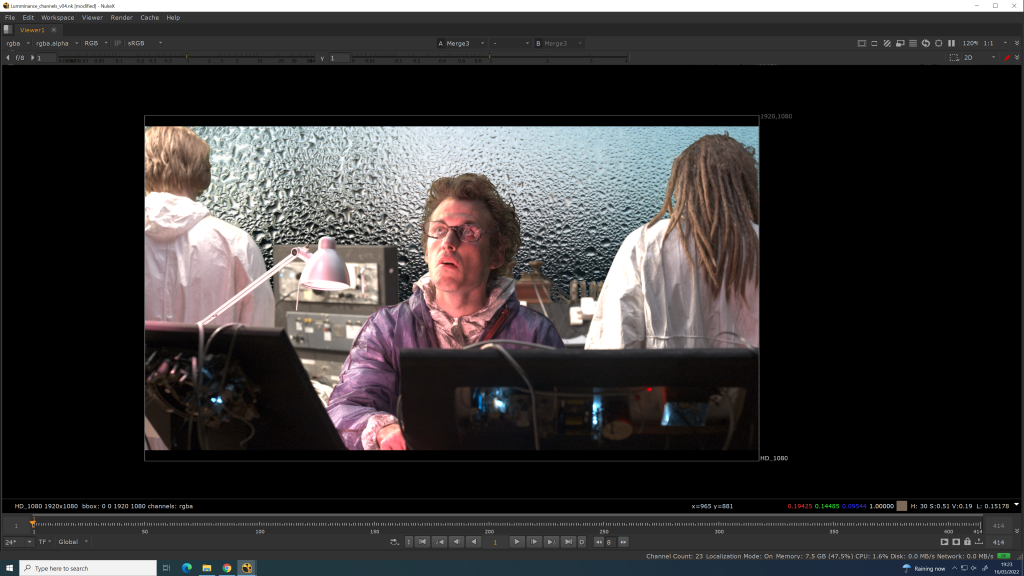Open the rgba.alpha channel dropdown
The image size is (1024, 576).
(57, 43)
